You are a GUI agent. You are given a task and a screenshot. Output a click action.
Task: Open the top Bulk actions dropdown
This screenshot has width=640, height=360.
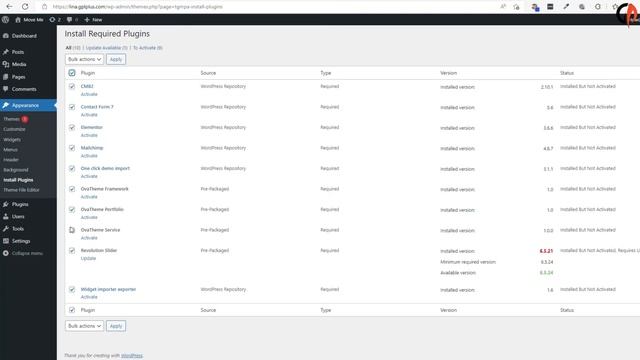tap(84, 59)
